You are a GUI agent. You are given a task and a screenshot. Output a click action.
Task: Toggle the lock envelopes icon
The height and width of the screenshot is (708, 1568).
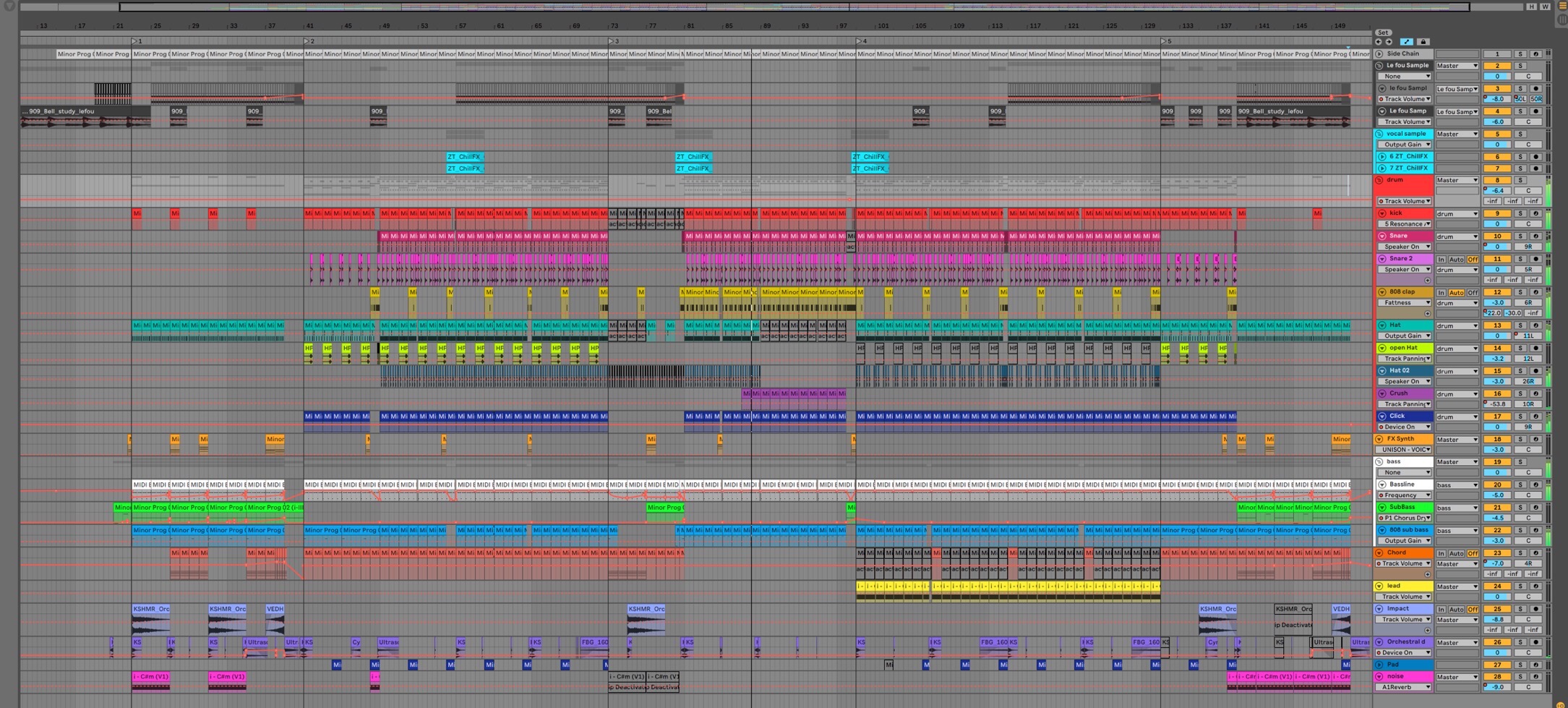coord(1423,42)
